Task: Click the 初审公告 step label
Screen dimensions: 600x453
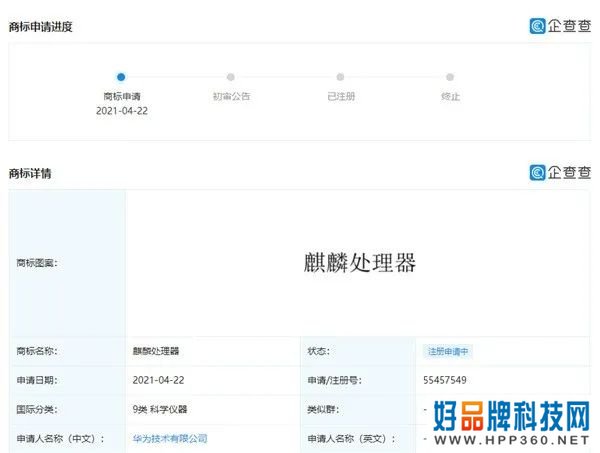Action: coord(231,96)
